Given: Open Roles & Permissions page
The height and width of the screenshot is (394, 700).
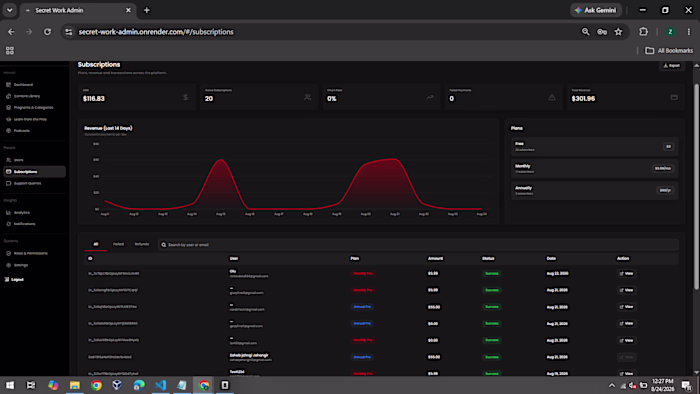Looking at the screenshot, I should [30, 253].
